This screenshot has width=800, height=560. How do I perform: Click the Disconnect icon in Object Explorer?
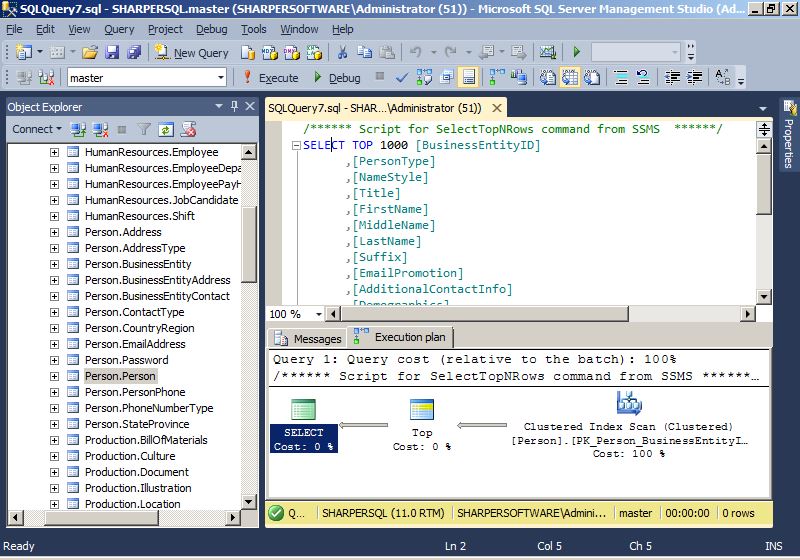click(x=100, y=130)
